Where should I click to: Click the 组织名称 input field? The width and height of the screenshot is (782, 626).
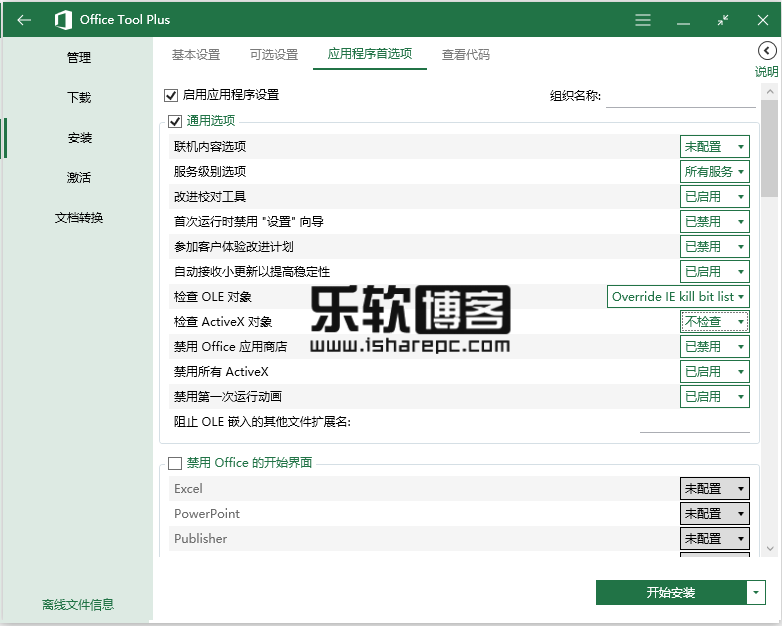(681, 97)
